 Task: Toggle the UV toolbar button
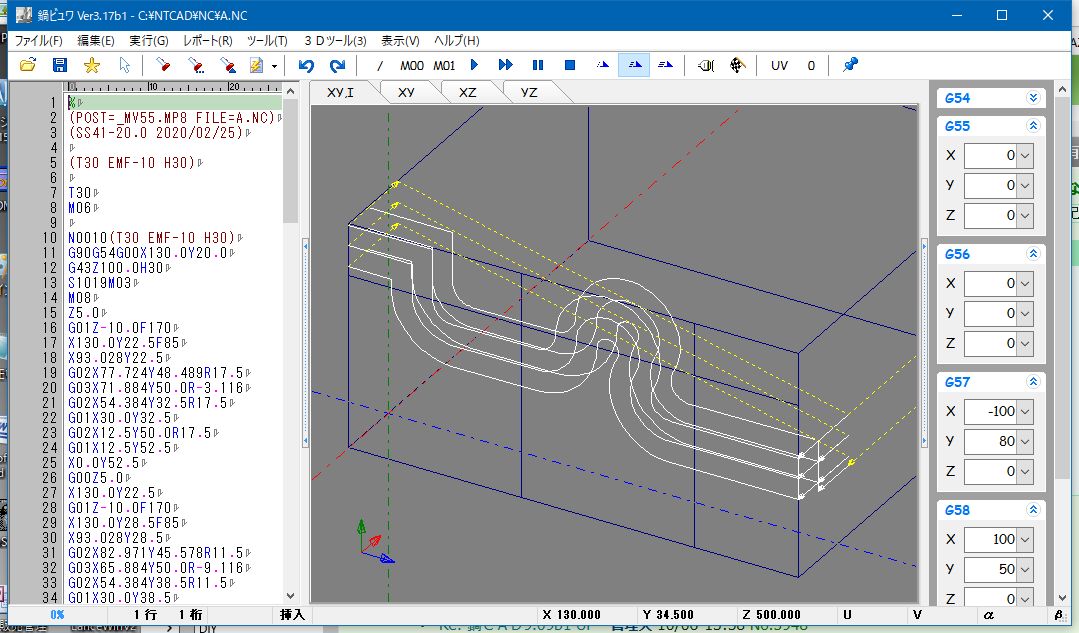[779, 65]
